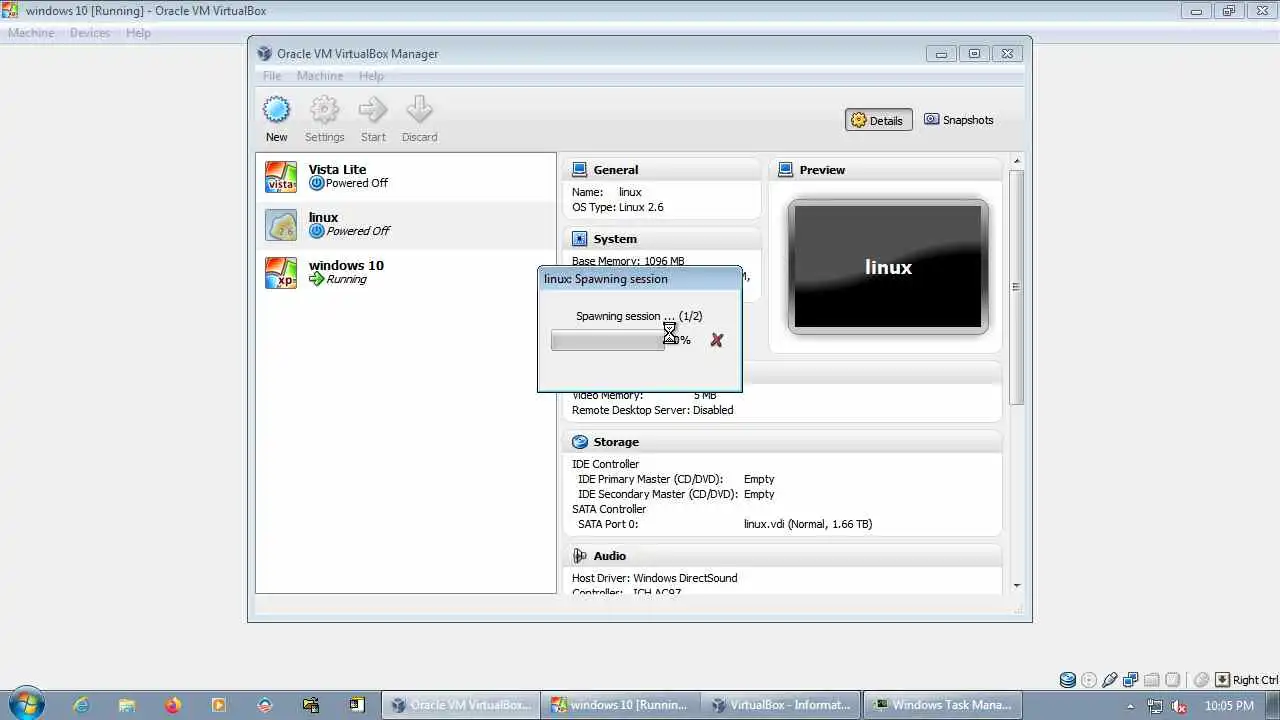Click the linux preview thumbnail

[888, 267]
